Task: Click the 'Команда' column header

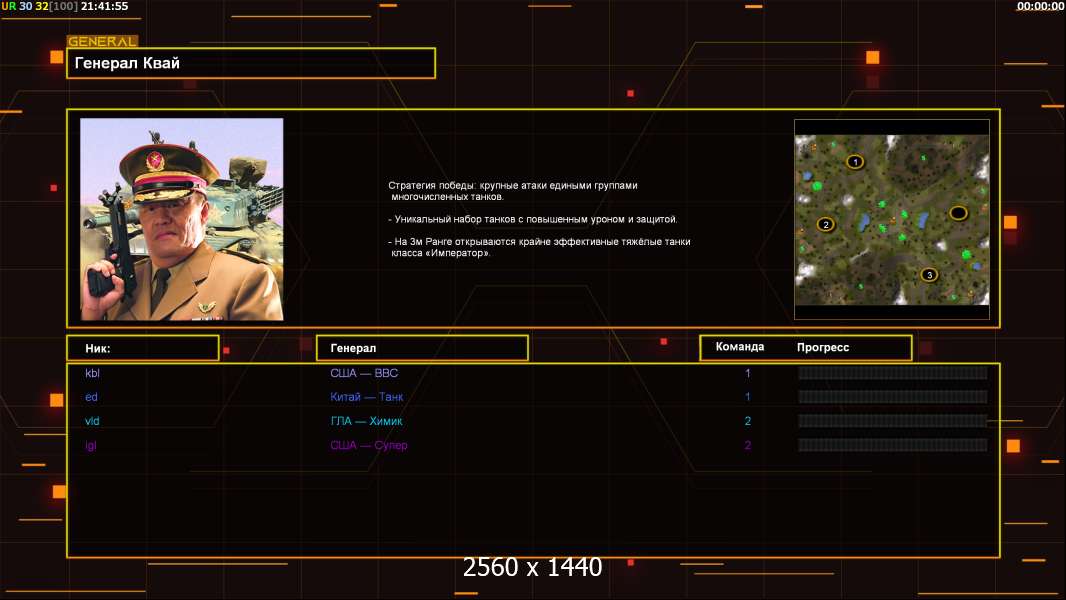Action: point(740,347)
